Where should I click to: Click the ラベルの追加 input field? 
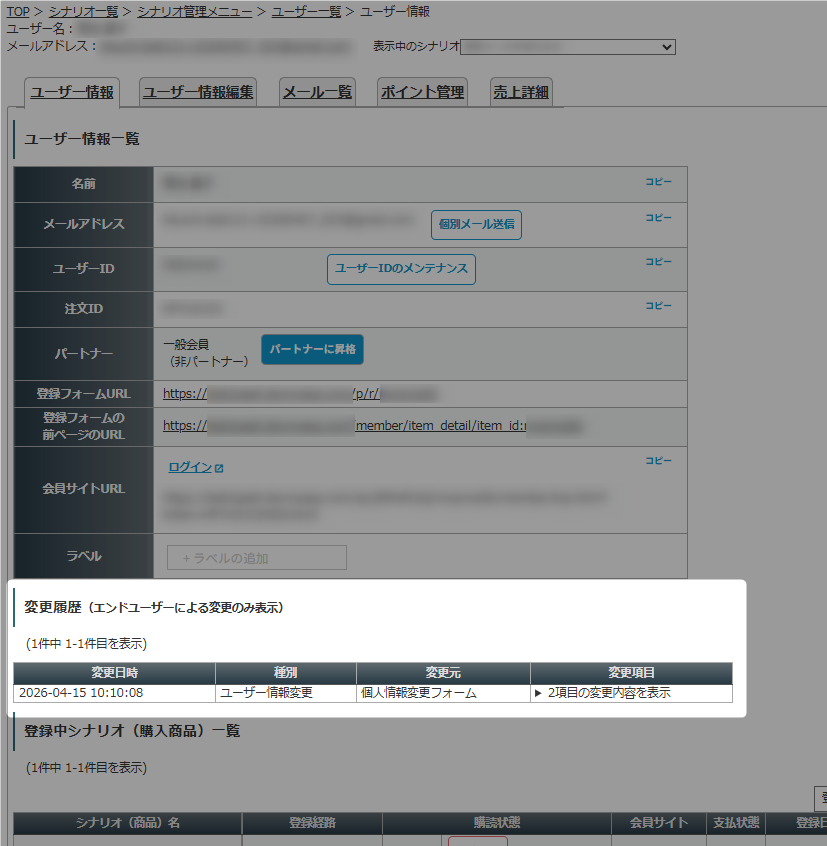pos(256,558)
